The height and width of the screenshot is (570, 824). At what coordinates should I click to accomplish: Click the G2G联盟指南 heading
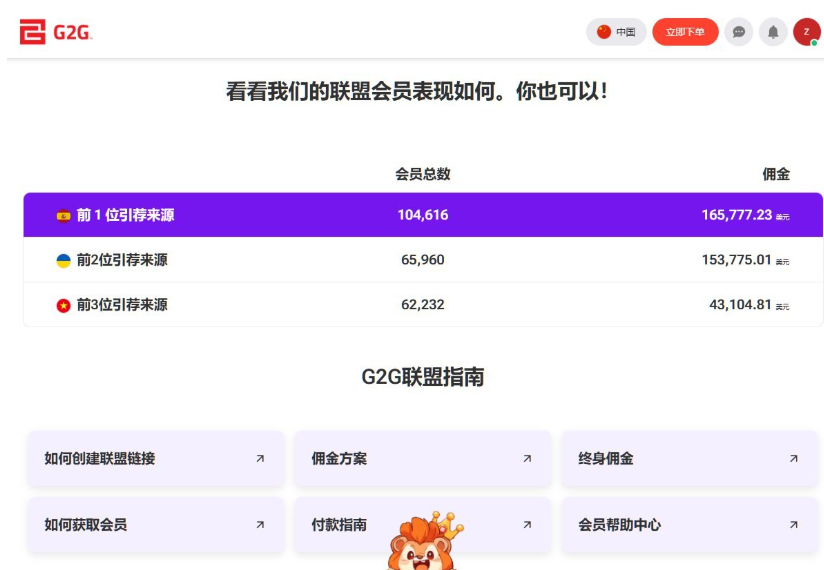(423, 377)
